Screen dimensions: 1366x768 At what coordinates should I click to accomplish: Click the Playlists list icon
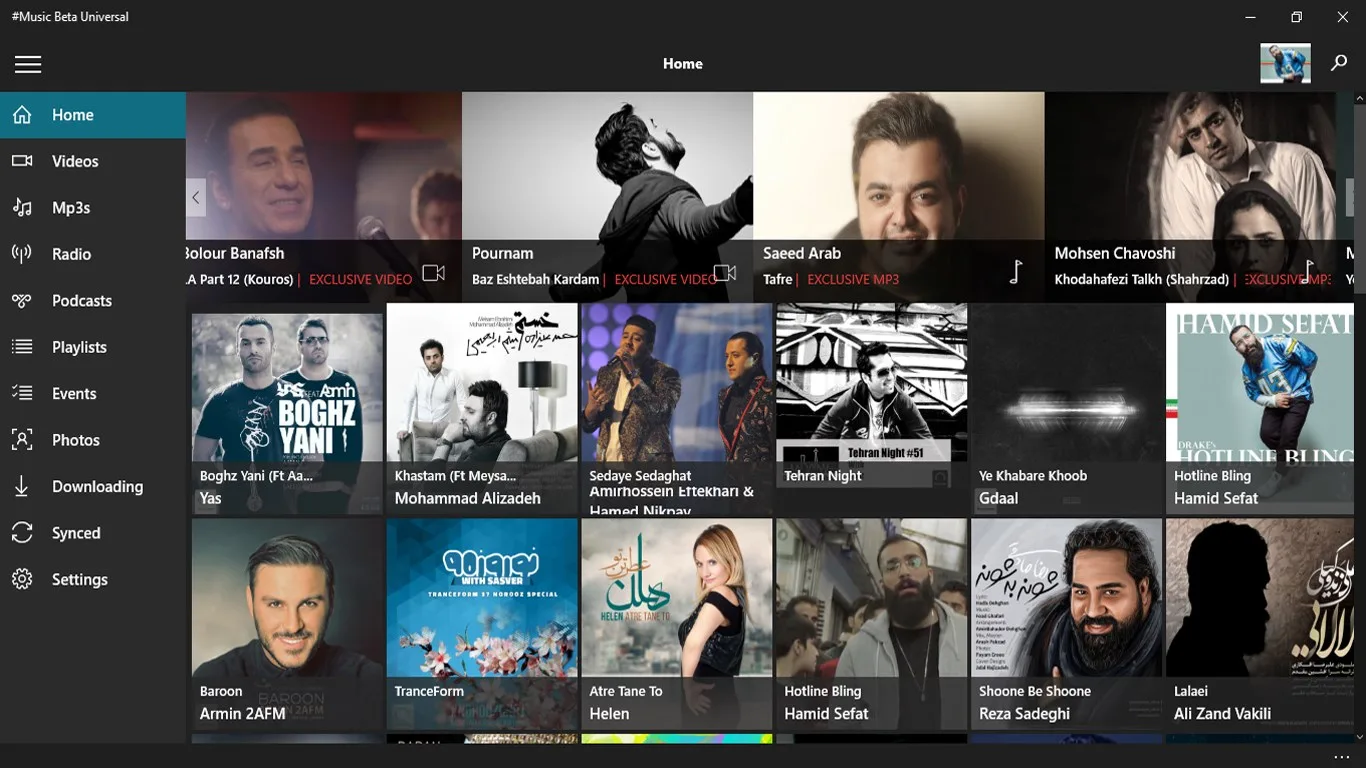(22, 347)
